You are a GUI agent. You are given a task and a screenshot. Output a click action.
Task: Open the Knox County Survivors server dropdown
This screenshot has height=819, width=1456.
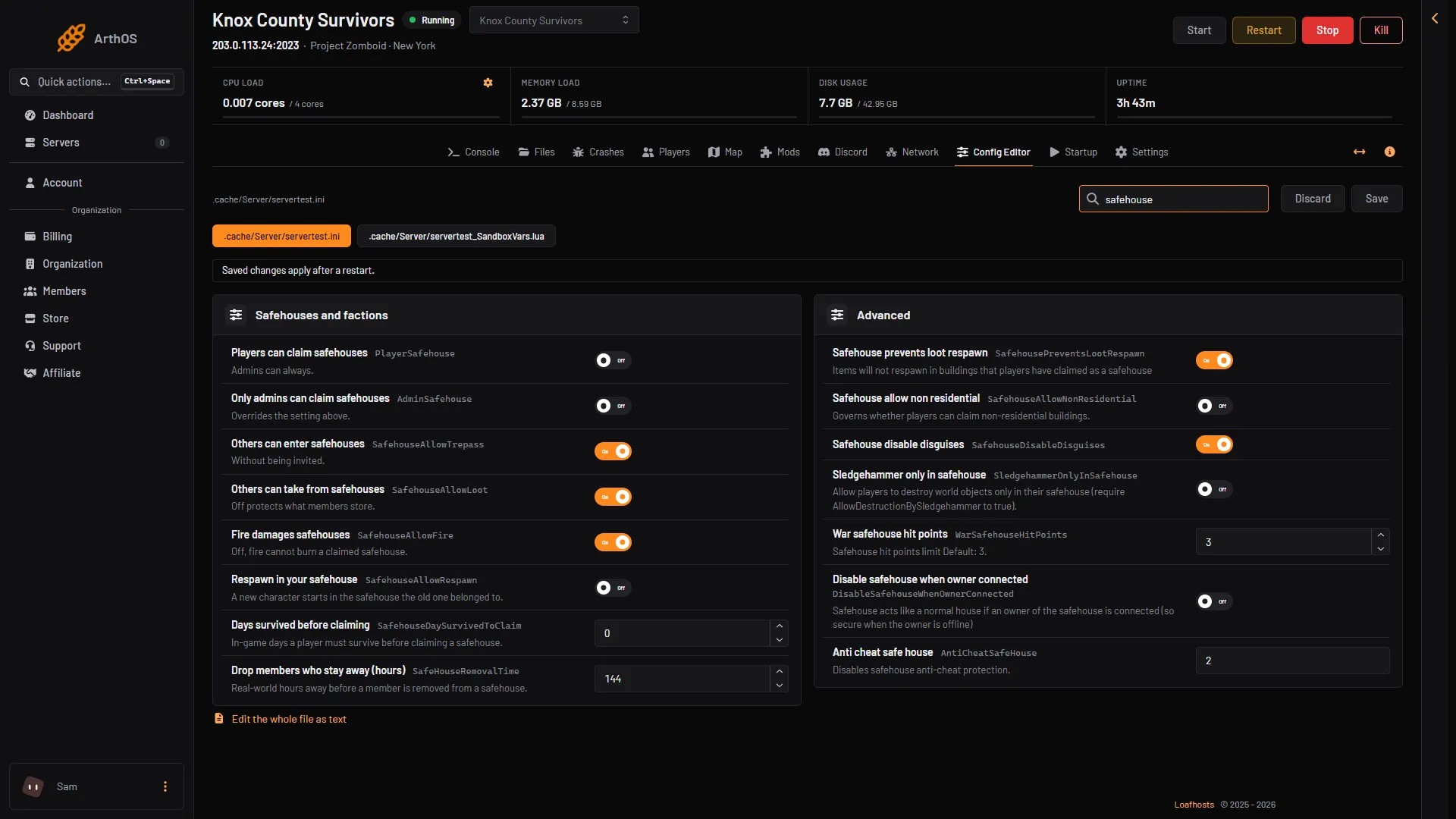tap(554, 20)
